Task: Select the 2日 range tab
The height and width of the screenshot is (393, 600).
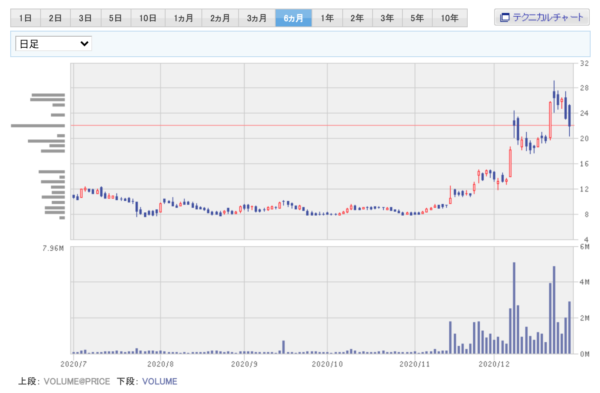Action: tap(55, 18)
